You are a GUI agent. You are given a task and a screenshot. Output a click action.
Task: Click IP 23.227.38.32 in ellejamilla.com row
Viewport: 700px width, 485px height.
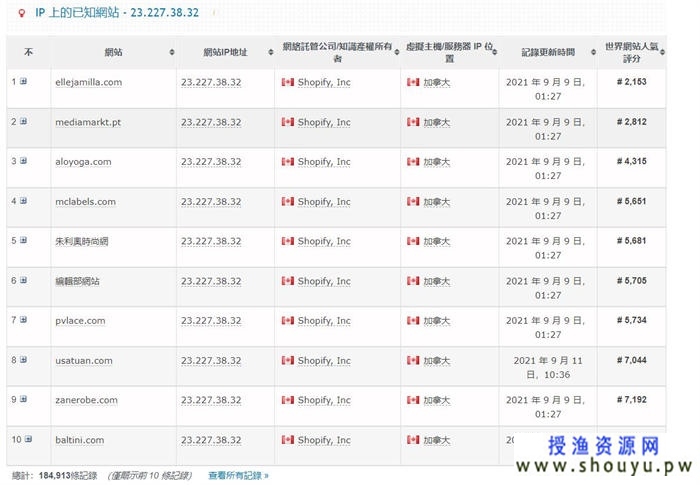point(211,82)
